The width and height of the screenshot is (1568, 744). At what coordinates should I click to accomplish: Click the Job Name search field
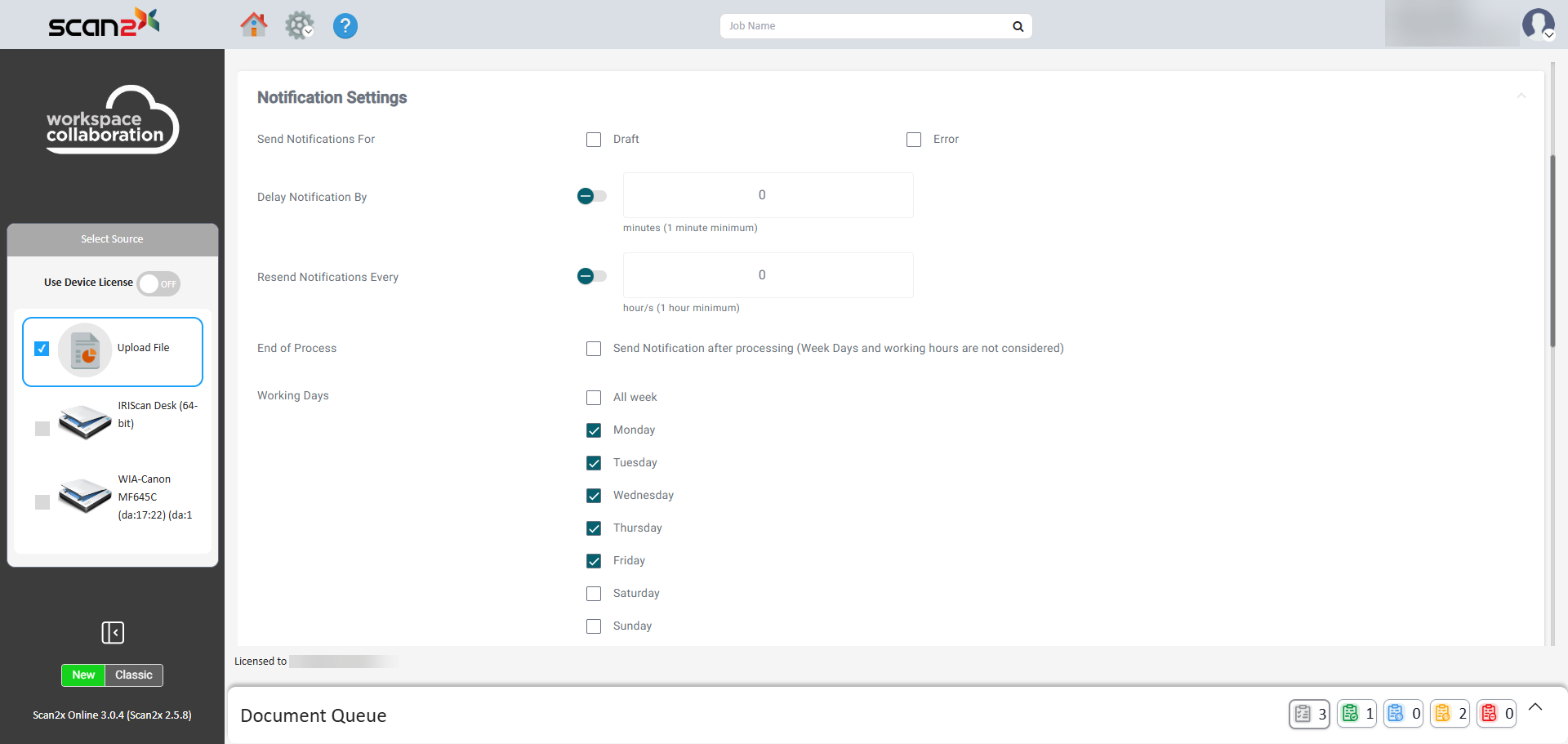(866, 26)
